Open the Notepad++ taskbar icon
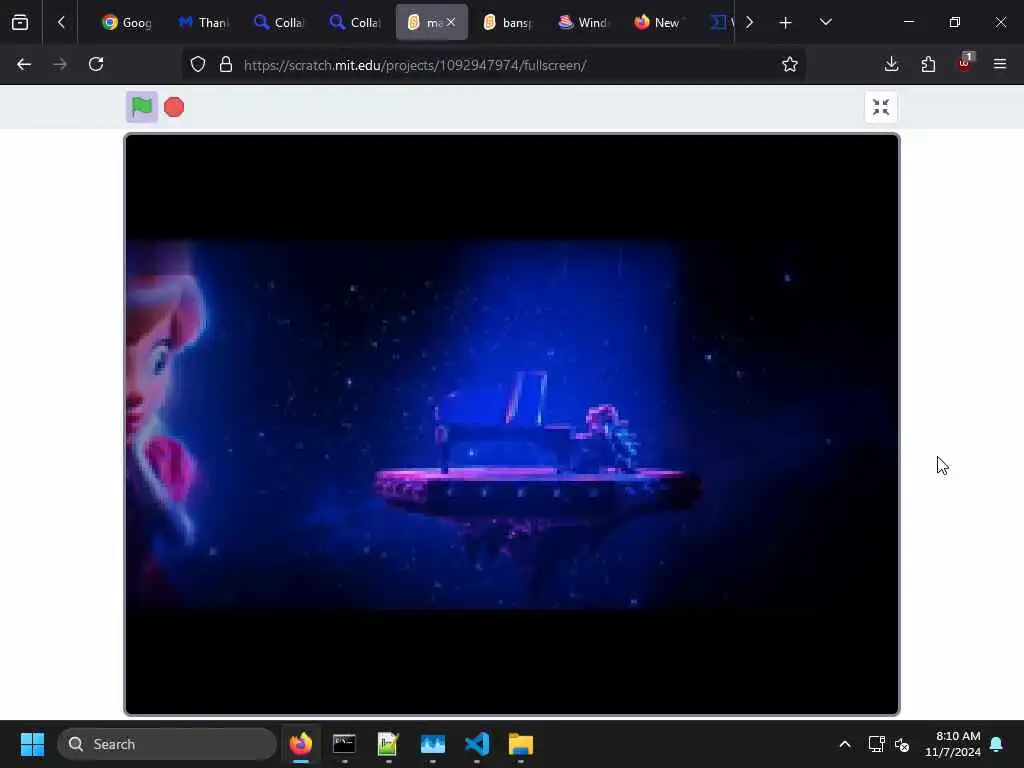1024x768 pixels. point(388,744)
